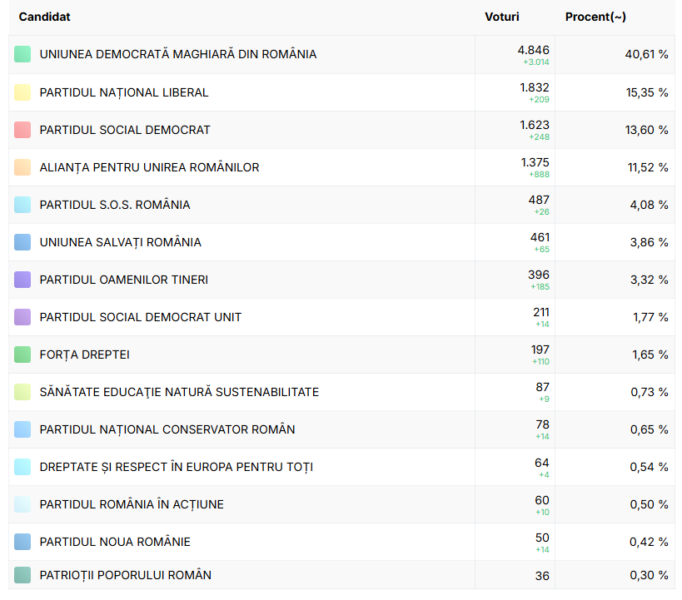Select the Patrioții Poporului Român row
Image resolution: width=682 pixels, height=600 pixels.
pyautogui.click(x=125, y=575)
